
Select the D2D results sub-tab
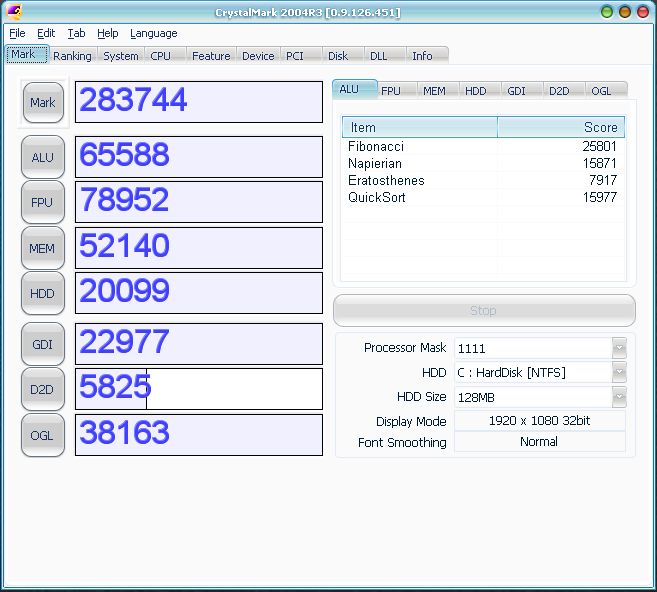pyautogui.click(x=564, y=90)
